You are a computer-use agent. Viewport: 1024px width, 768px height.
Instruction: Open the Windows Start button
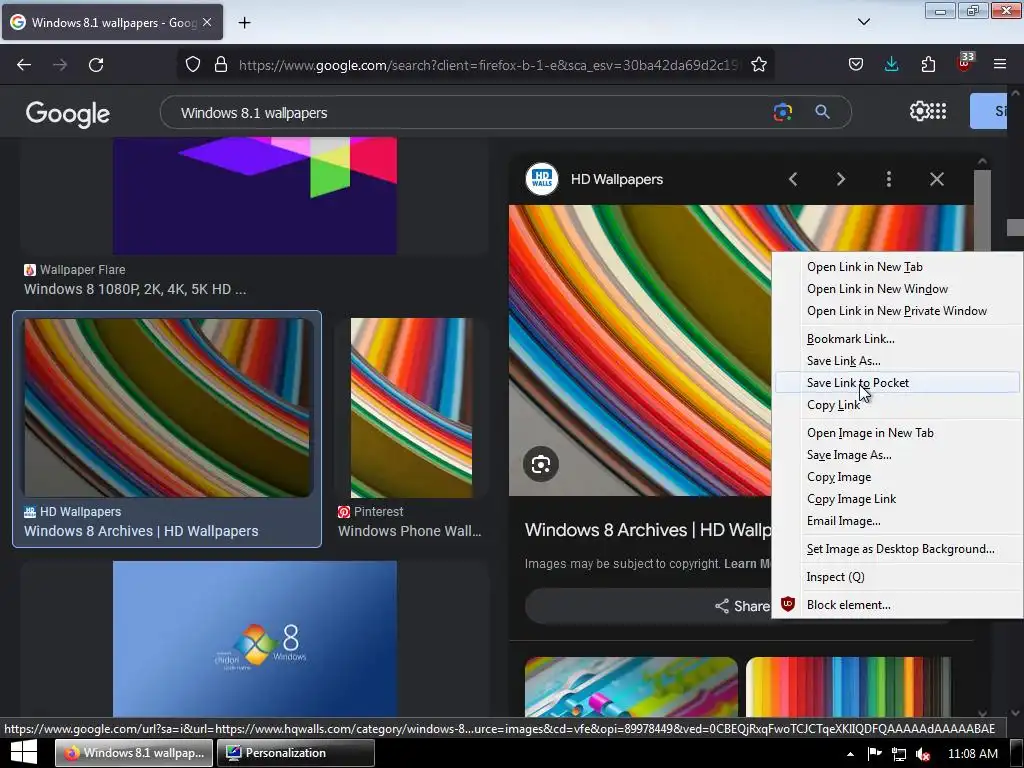coord(24,753)
